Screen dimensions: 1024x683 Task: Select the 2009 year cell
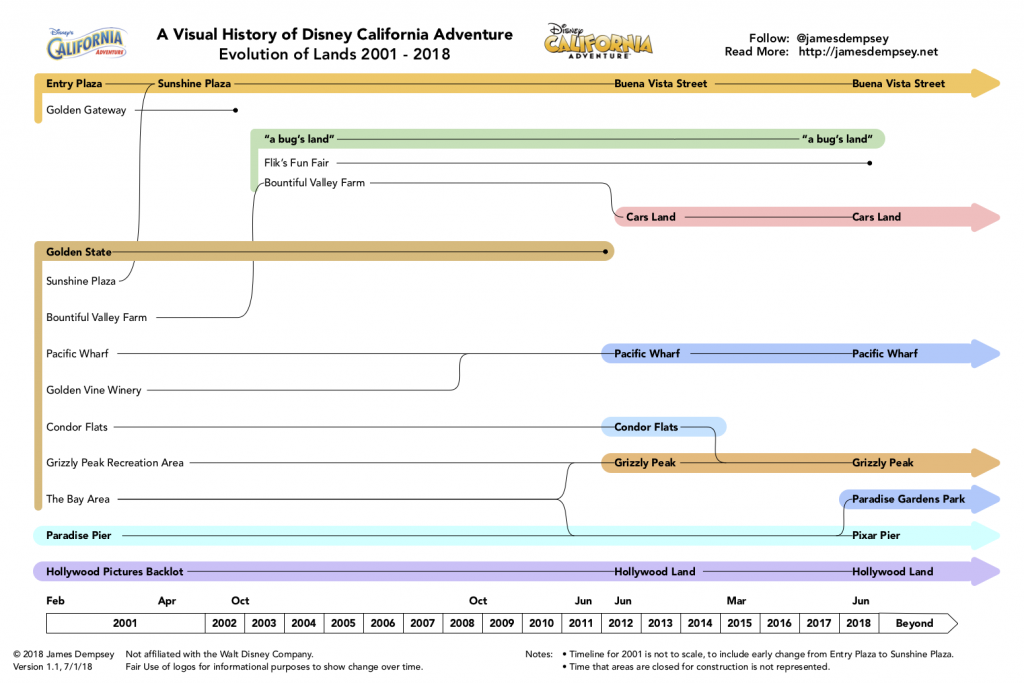coord(502,623)
